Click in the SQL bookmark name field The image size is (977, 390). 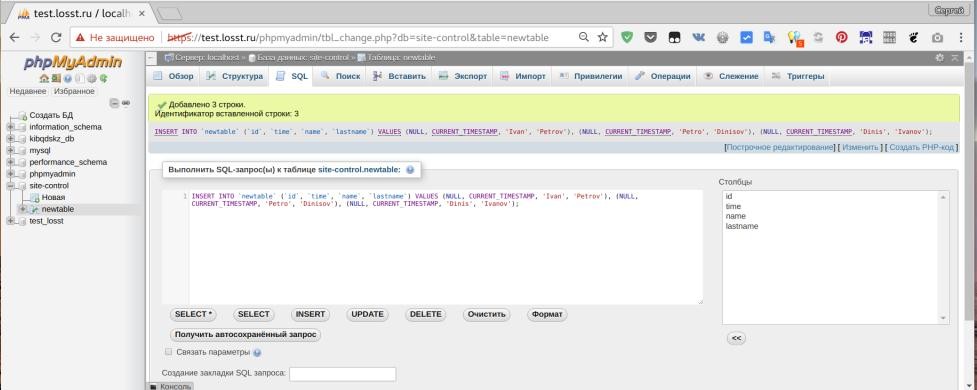343,374
